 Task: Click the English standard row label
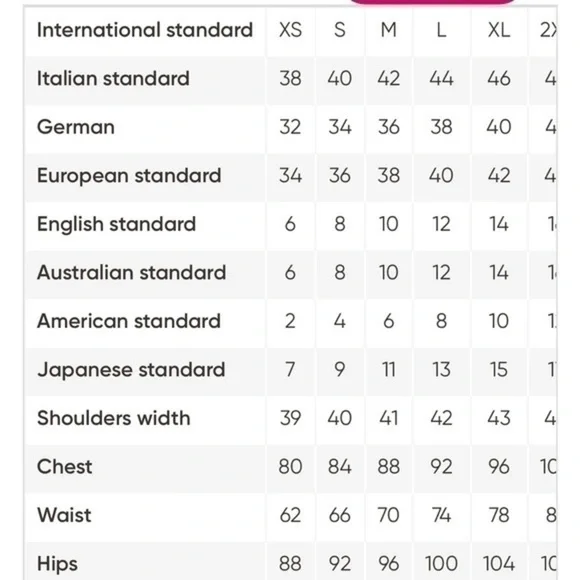(117, 224)
